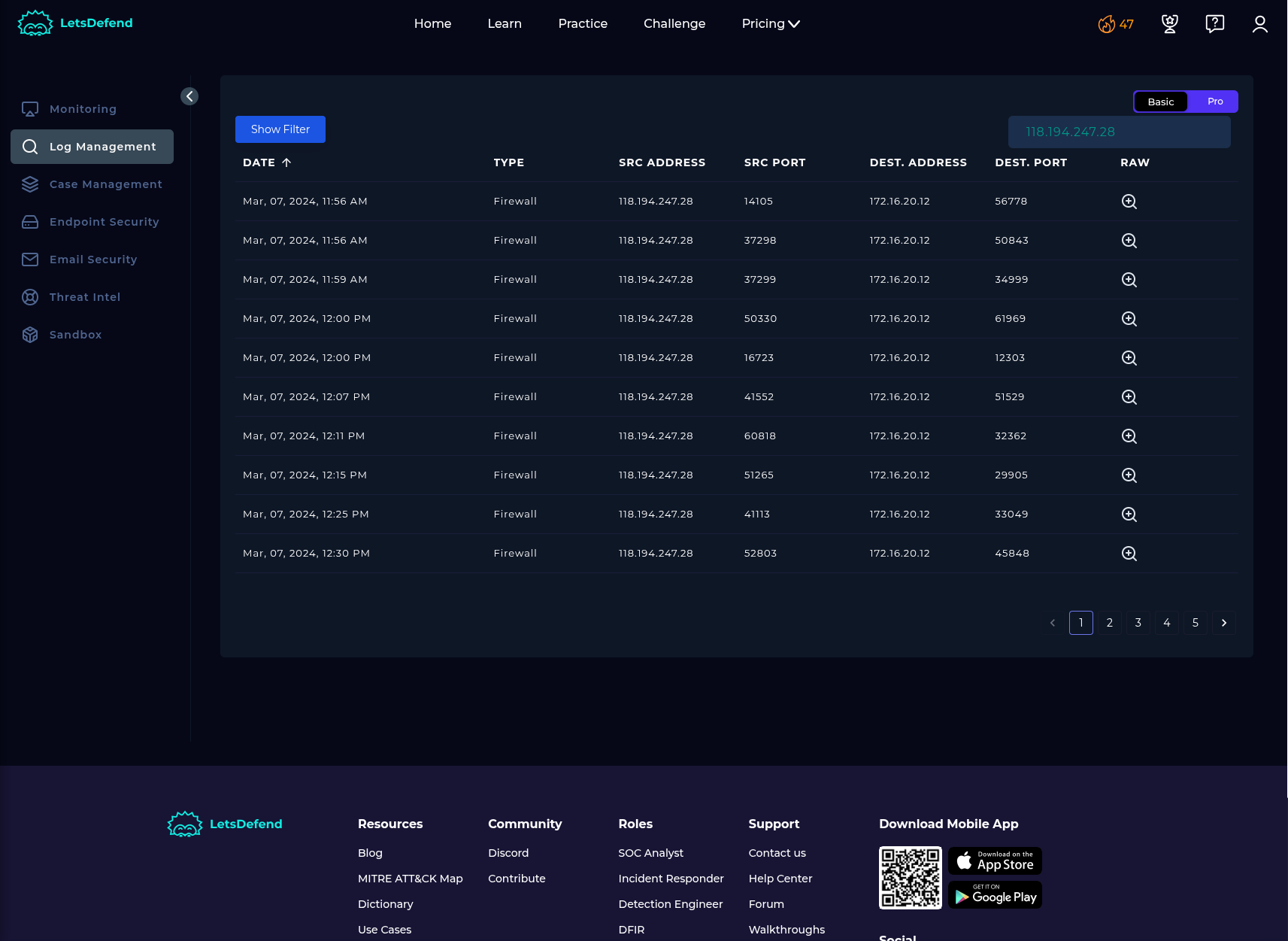Go to results page 2
Image resolution: width=1288 pixels, height=941 pixels.
(x=1110, y=623)
